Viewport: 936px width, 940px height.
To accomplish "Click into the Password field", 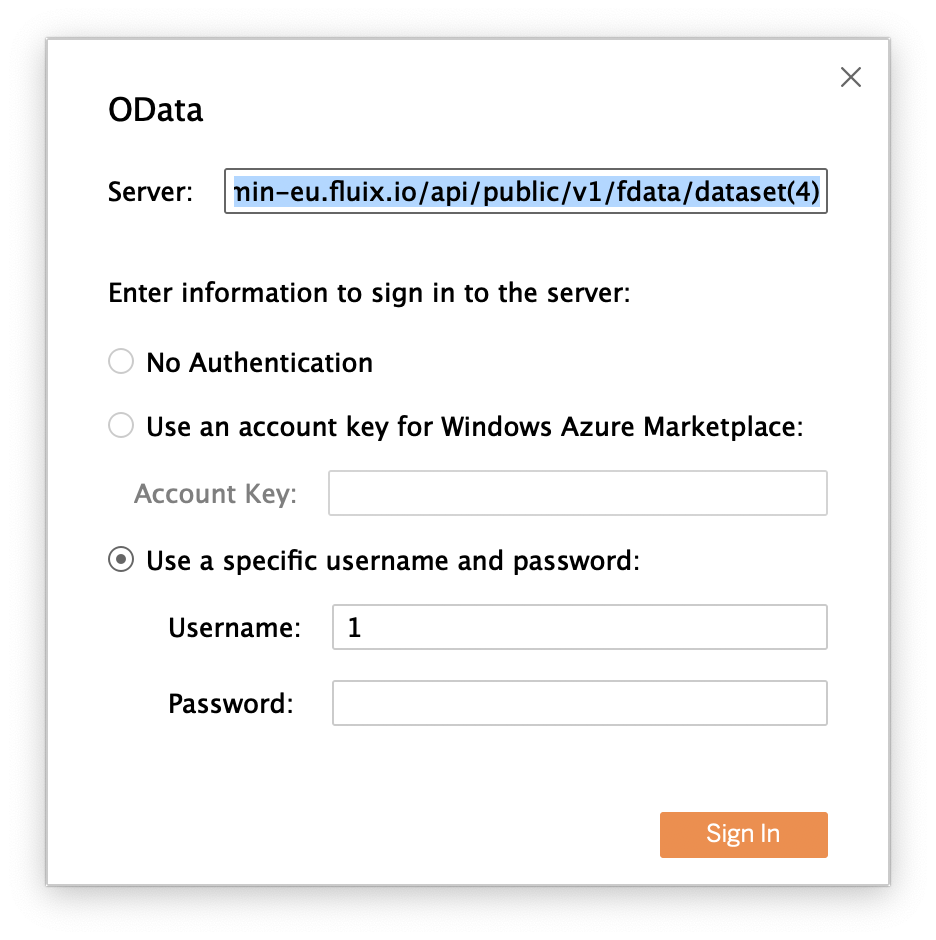I will [x=579, y=703].
